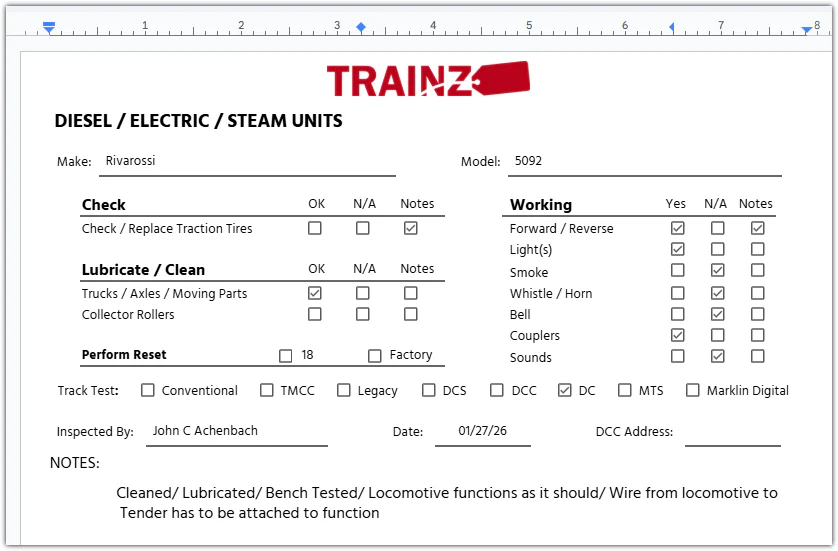Uncheck the Forward / Reverse Yes checkbox
Viewport: 838px width, 551px height.
pyautogui.click(x=678, y=228)
